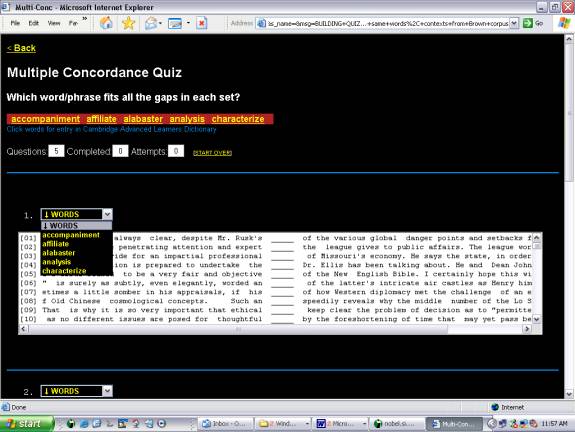The height and width of the screenshot is (432, 575).
Task: Open the Home icon in toolbar
Action: [106, 23]
